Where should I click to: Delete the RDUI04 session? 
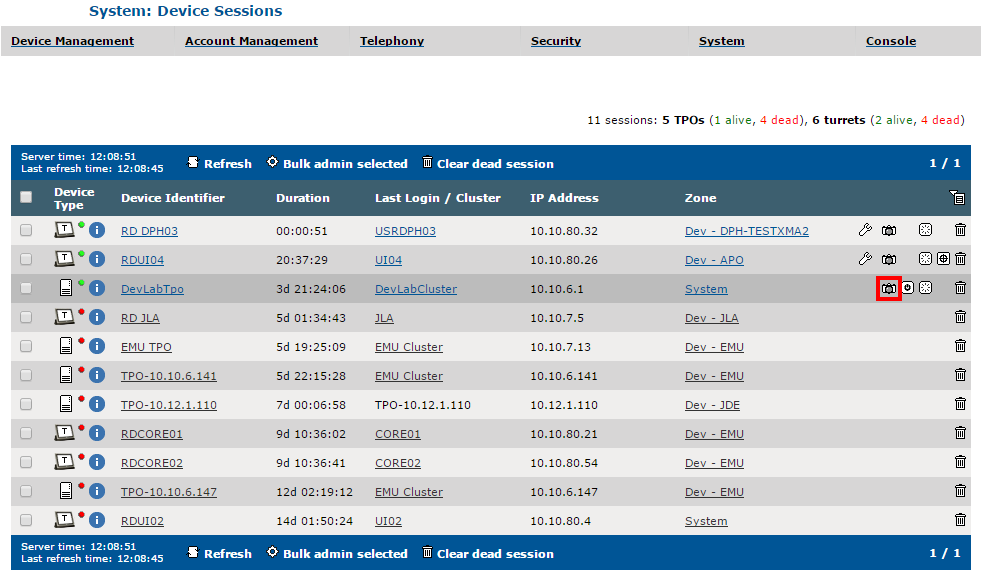point(960,259)
